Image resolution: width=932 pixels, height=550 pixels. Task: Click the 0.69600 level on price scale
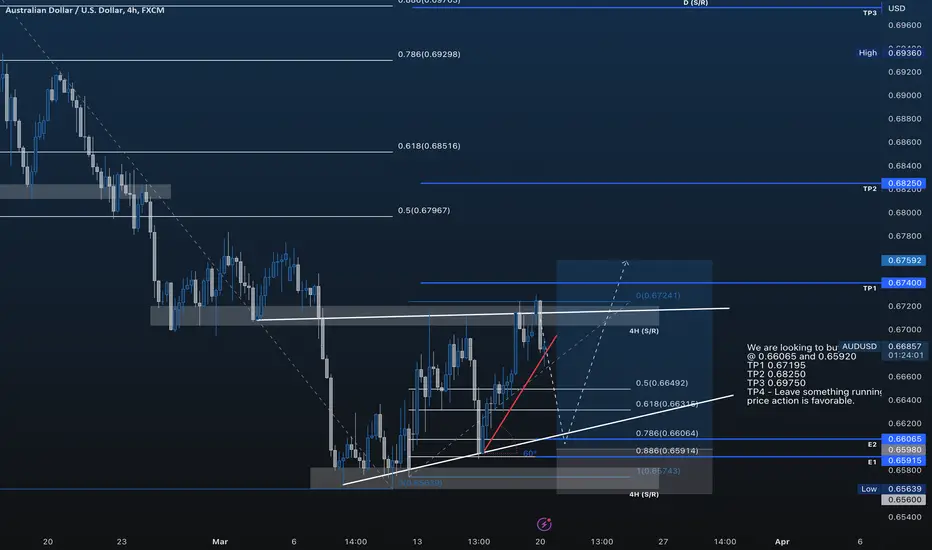905,25
